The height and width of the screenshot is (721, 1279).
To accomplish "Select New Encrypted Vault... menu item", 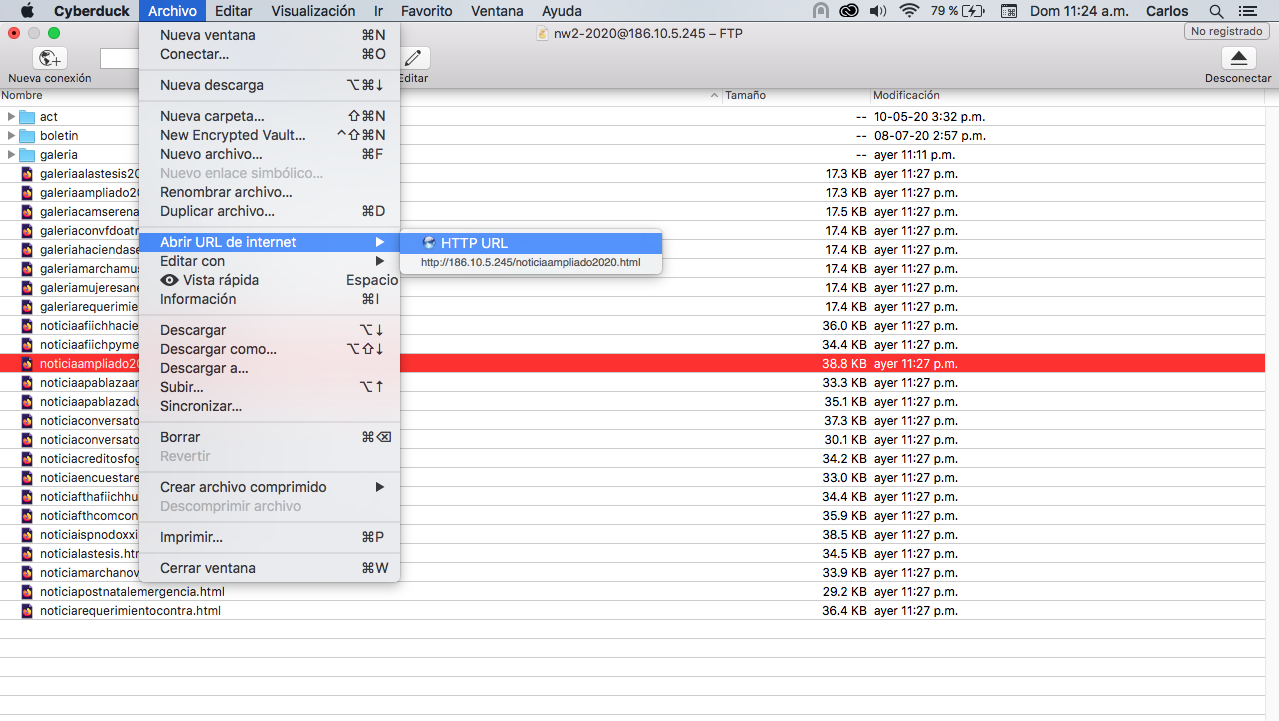I will [x=269, y=135].
